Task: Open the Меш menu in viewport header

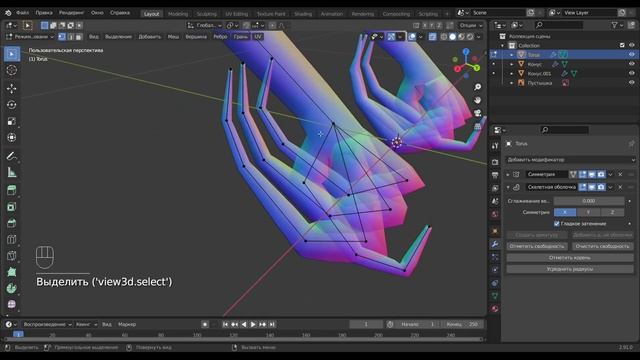Action: click(x=173, y=37)
